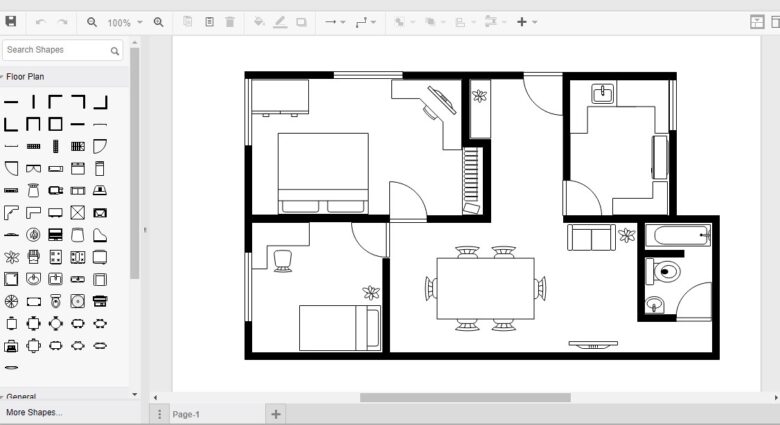Pick the crossed square shape in the palette
The height and width of the screenshot is (425, 780).
77,213
